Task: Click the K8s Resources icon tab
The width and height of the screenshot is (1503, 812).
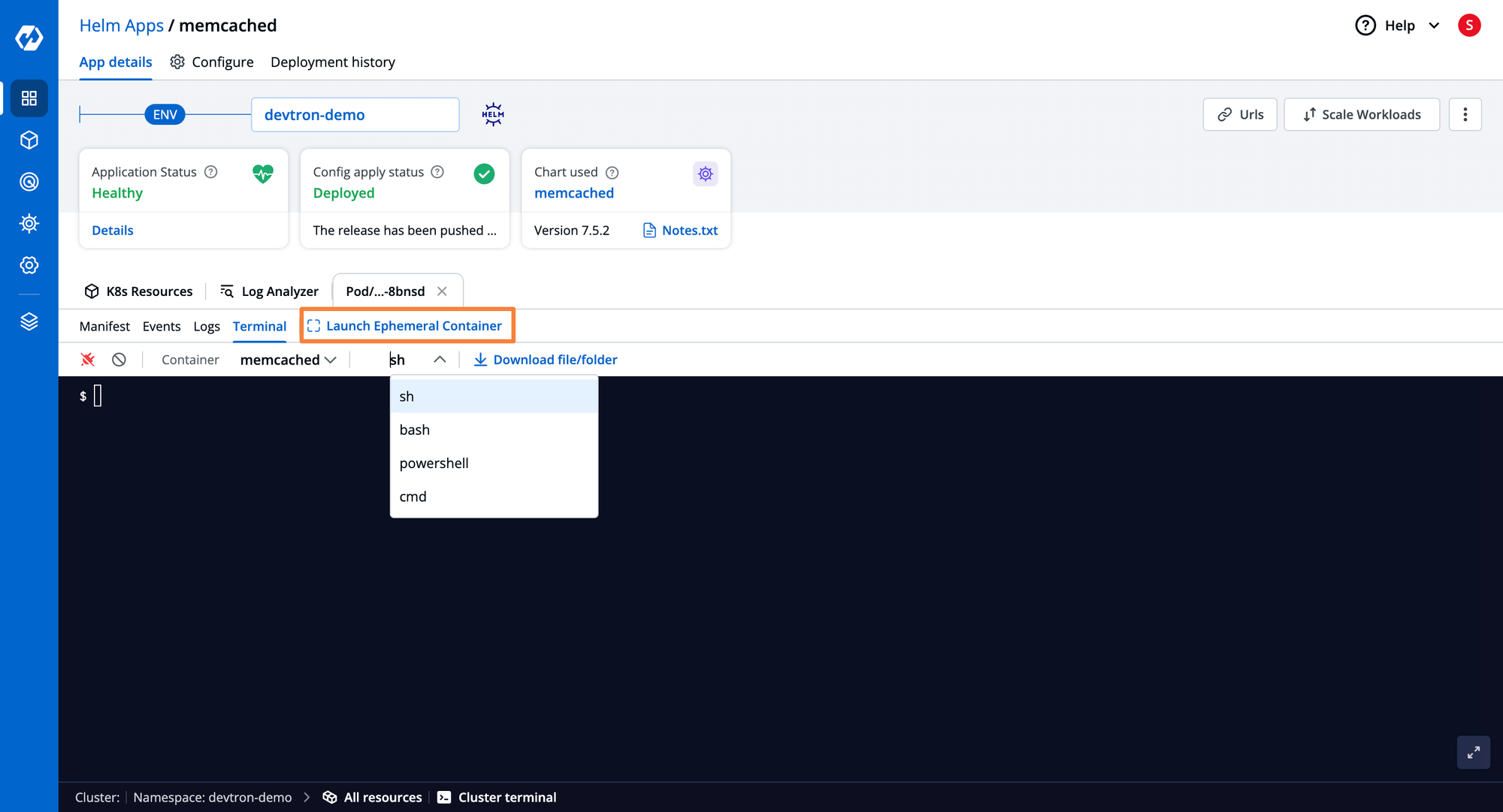Action: pos(139,291)
